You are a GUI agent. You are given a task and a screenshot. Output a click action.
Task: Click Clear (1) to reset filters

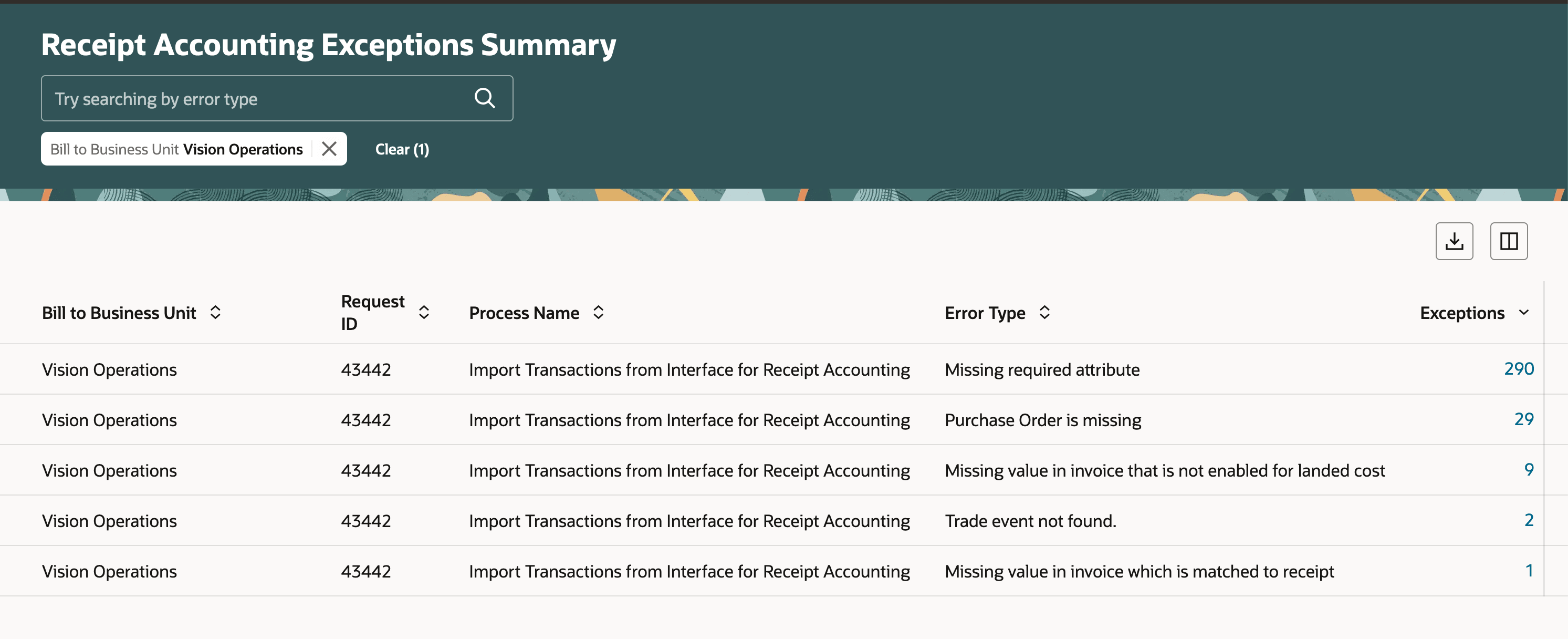pyautogui.click(x=402, y=149)
